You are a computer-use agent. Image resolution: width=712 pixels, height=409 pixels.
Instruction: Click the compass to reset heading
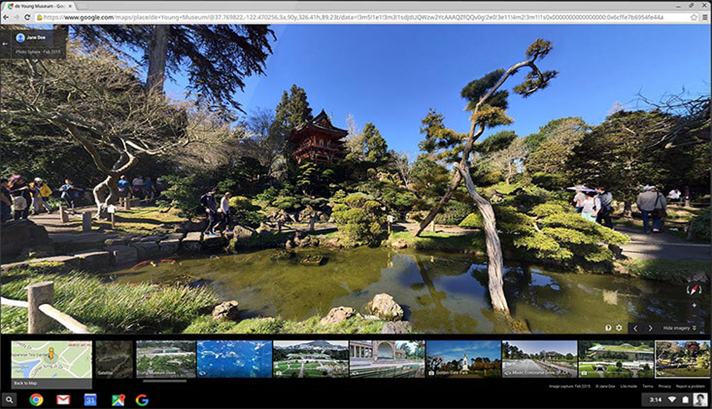point(694,291)
